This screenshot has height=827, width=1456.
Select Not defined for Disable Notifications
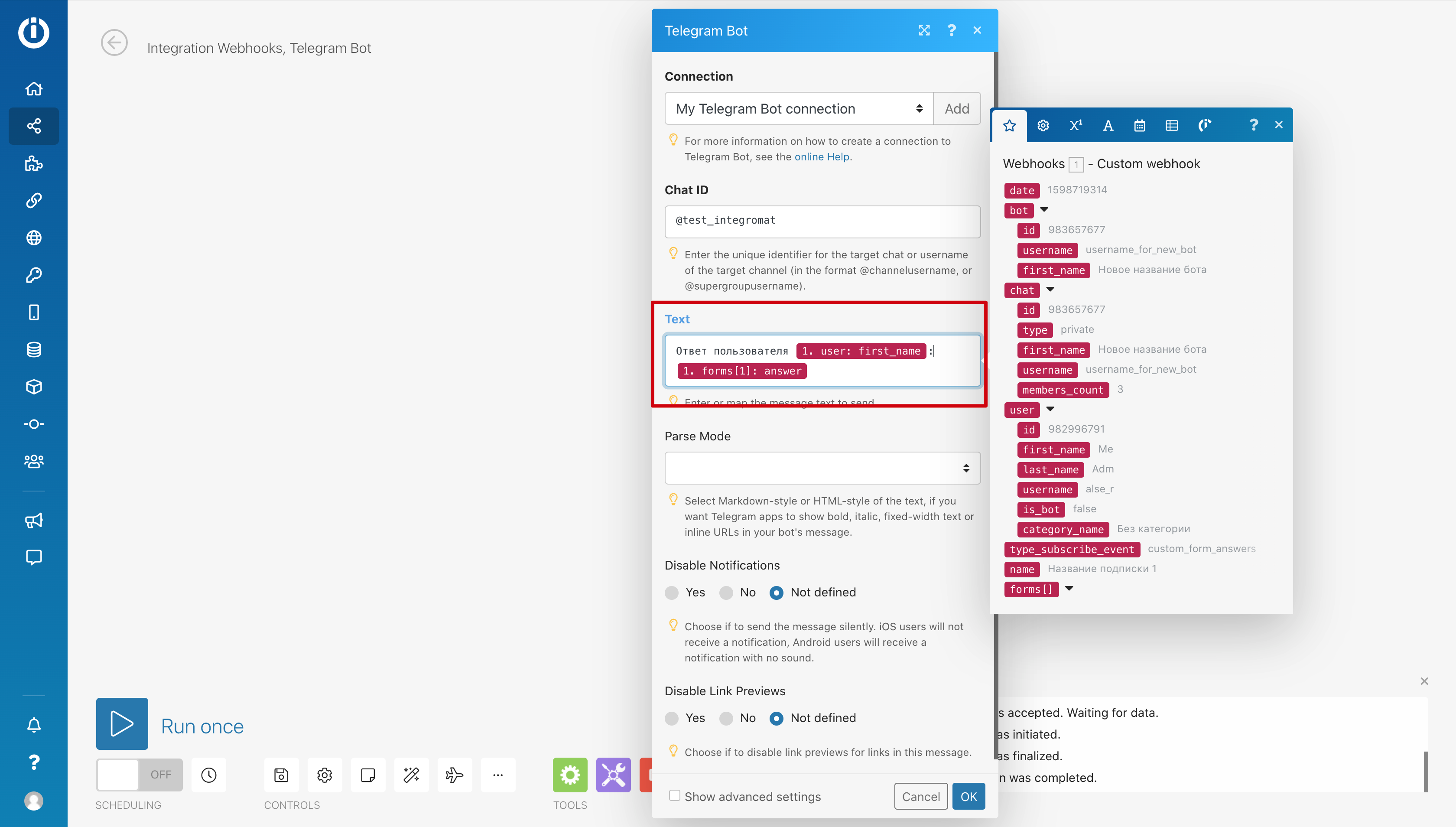coord(776,593)
